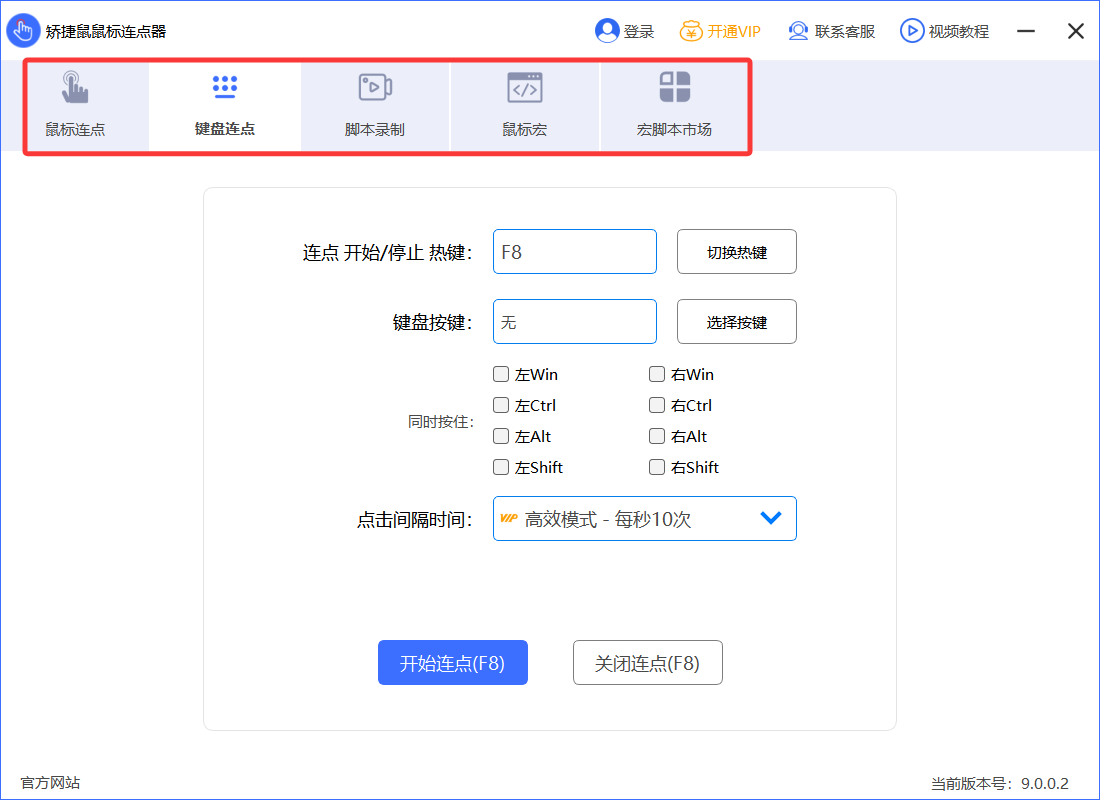Toggle the 左Shift checkbox
Viewport: 1100px width, 800px height.
pos(501,467)
